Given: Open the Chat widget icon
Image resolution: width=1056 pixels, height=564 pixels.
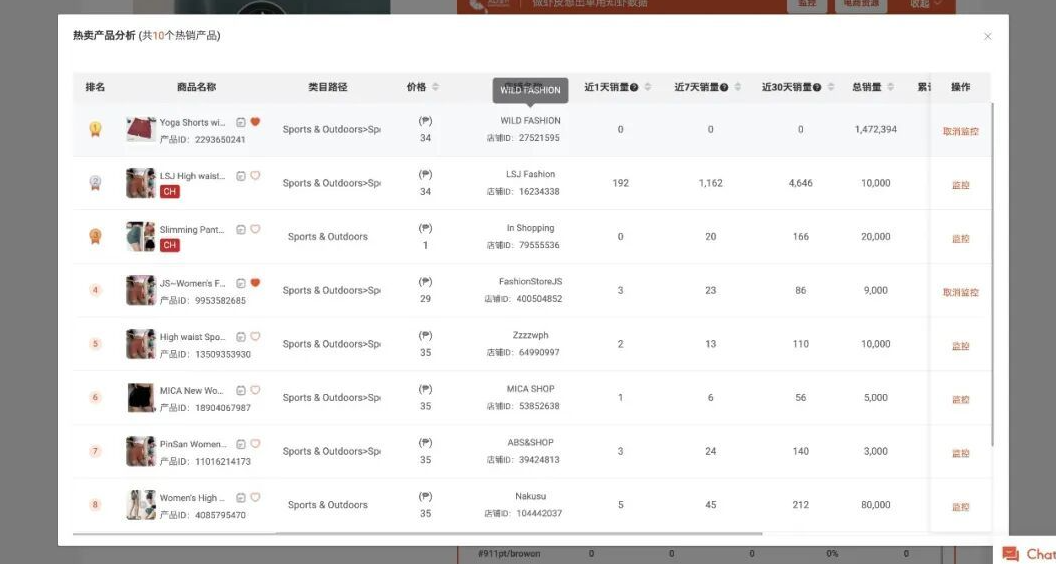Looking at the screenshot, I should (1011, 554).
